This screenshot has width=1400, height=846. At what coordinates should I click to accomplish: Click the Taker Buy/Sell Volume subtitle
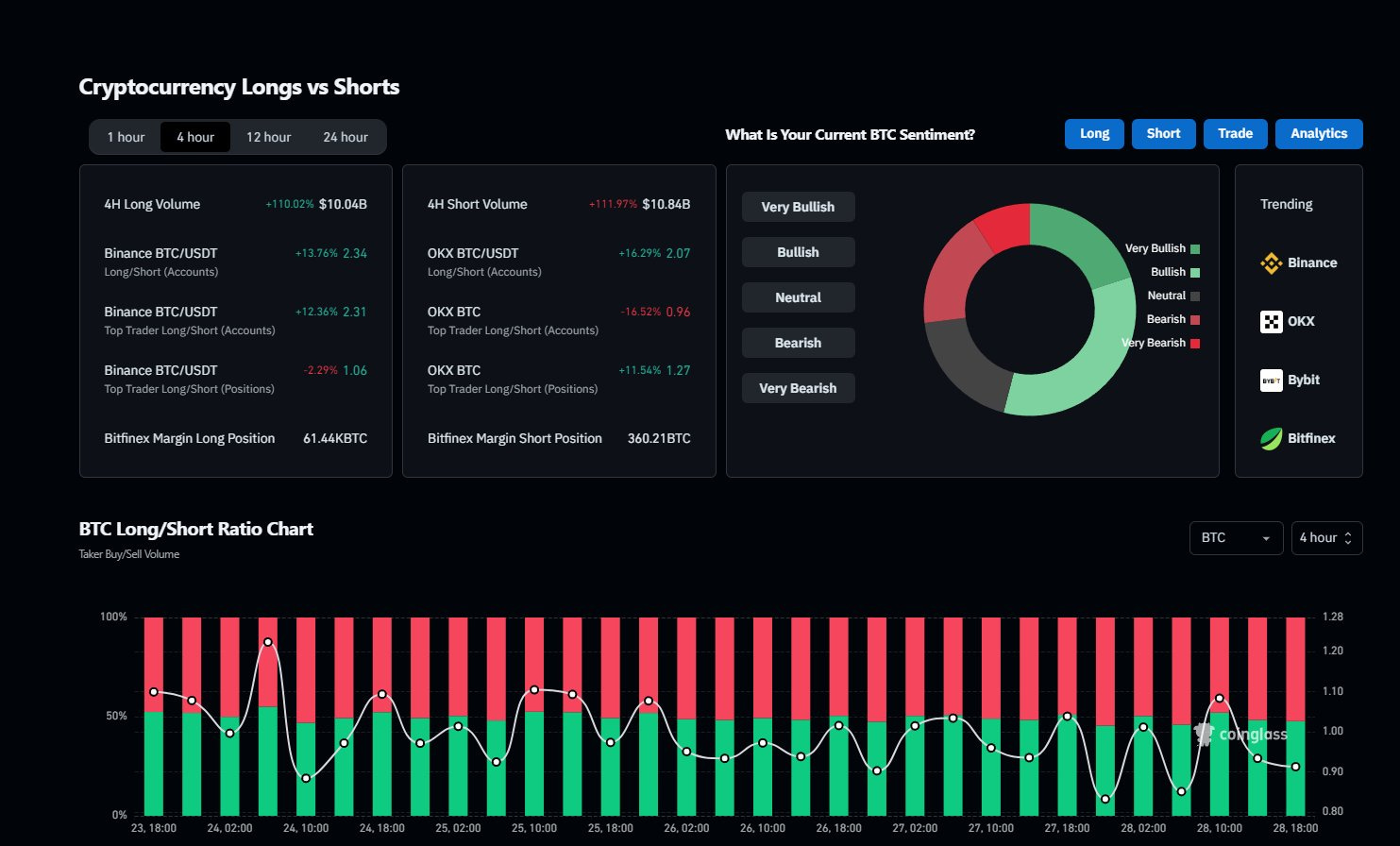(x=129, y=555)
